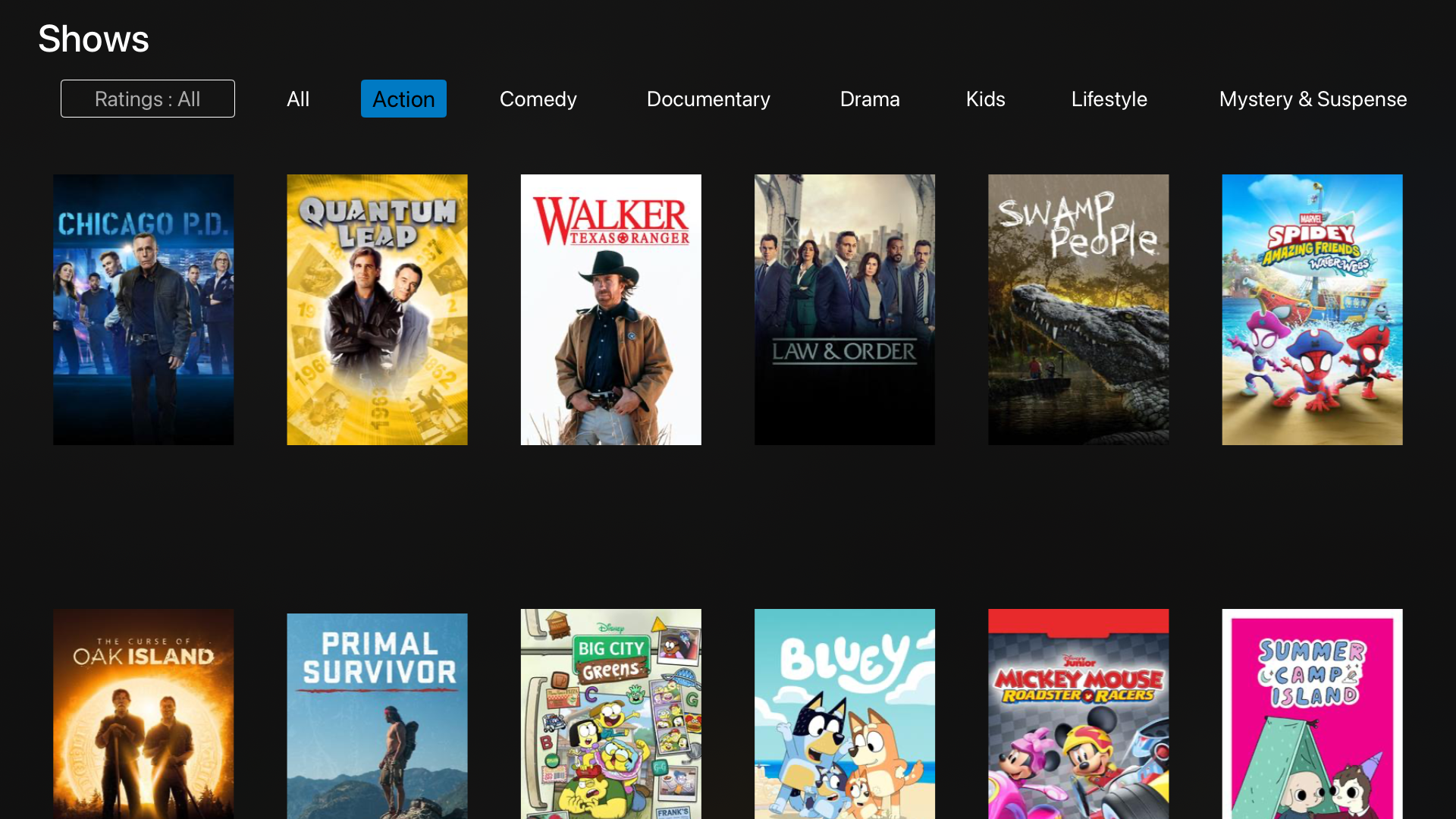This screenshot has height=819, width=1456.
Task: Open the Law & Order show poster
Action: 845,309
